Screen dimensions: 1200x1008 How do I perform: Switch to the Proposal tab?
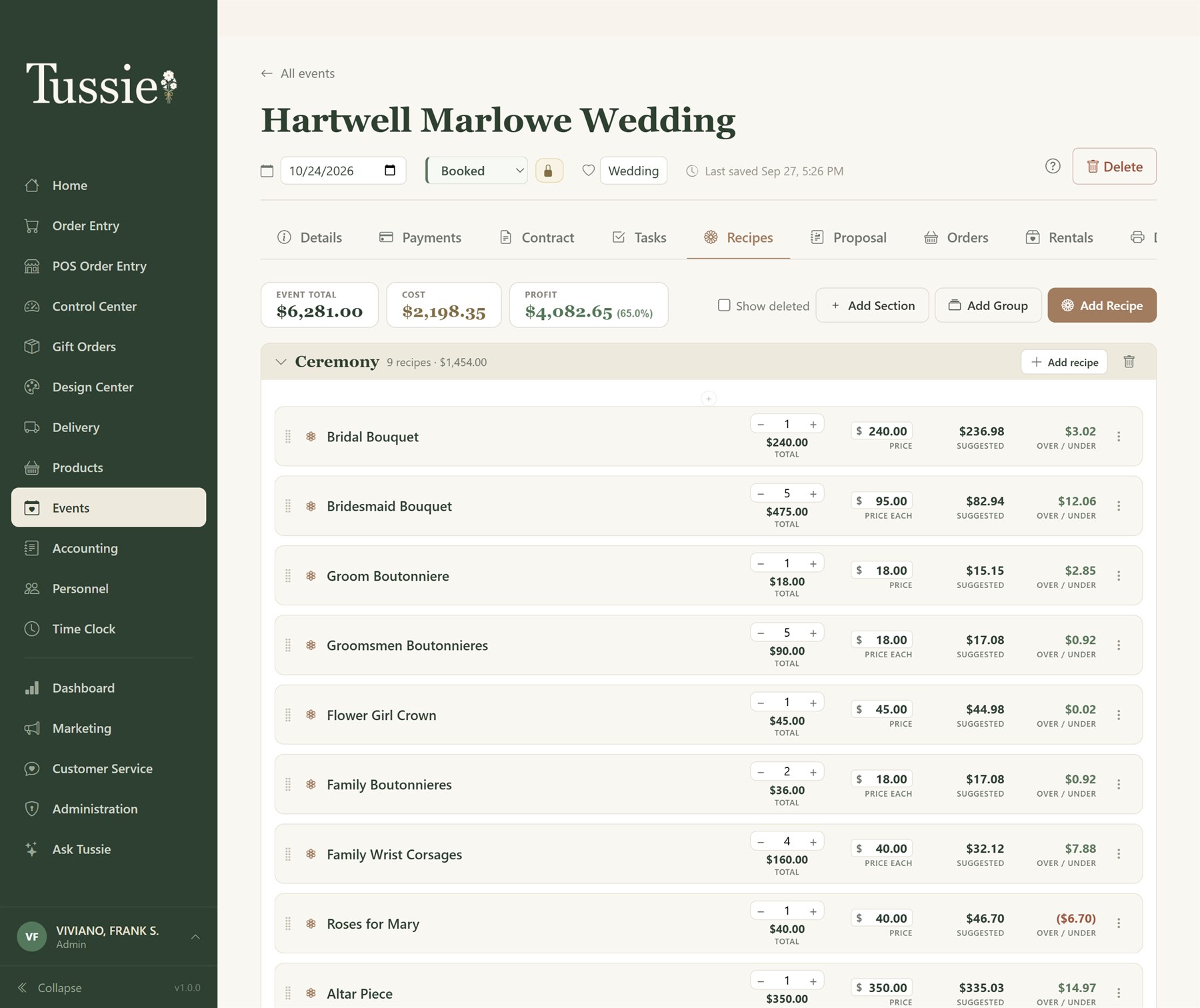[x=848, y=237]
